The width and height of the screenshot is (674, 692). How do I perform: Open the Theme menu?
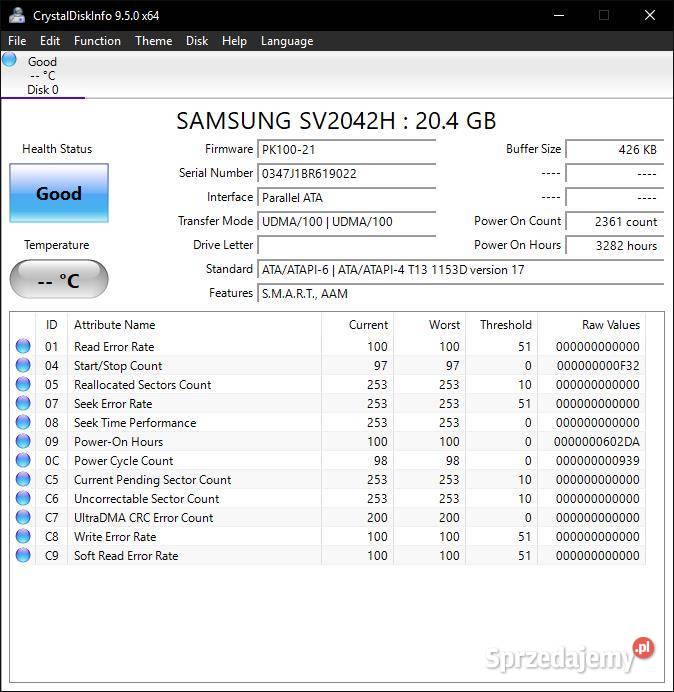point(154,41)
